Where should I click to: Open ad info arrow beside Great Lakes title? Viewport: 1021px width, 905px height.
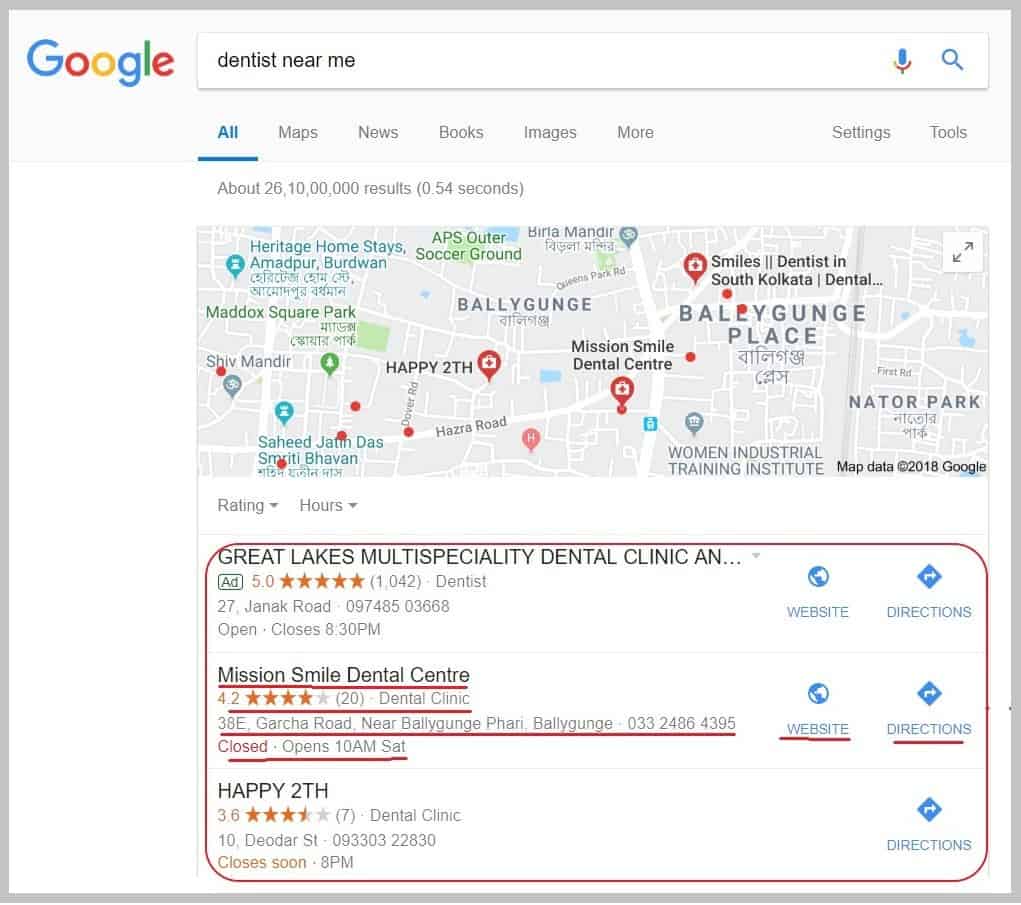pyautogui.click(x=756, y=555)
